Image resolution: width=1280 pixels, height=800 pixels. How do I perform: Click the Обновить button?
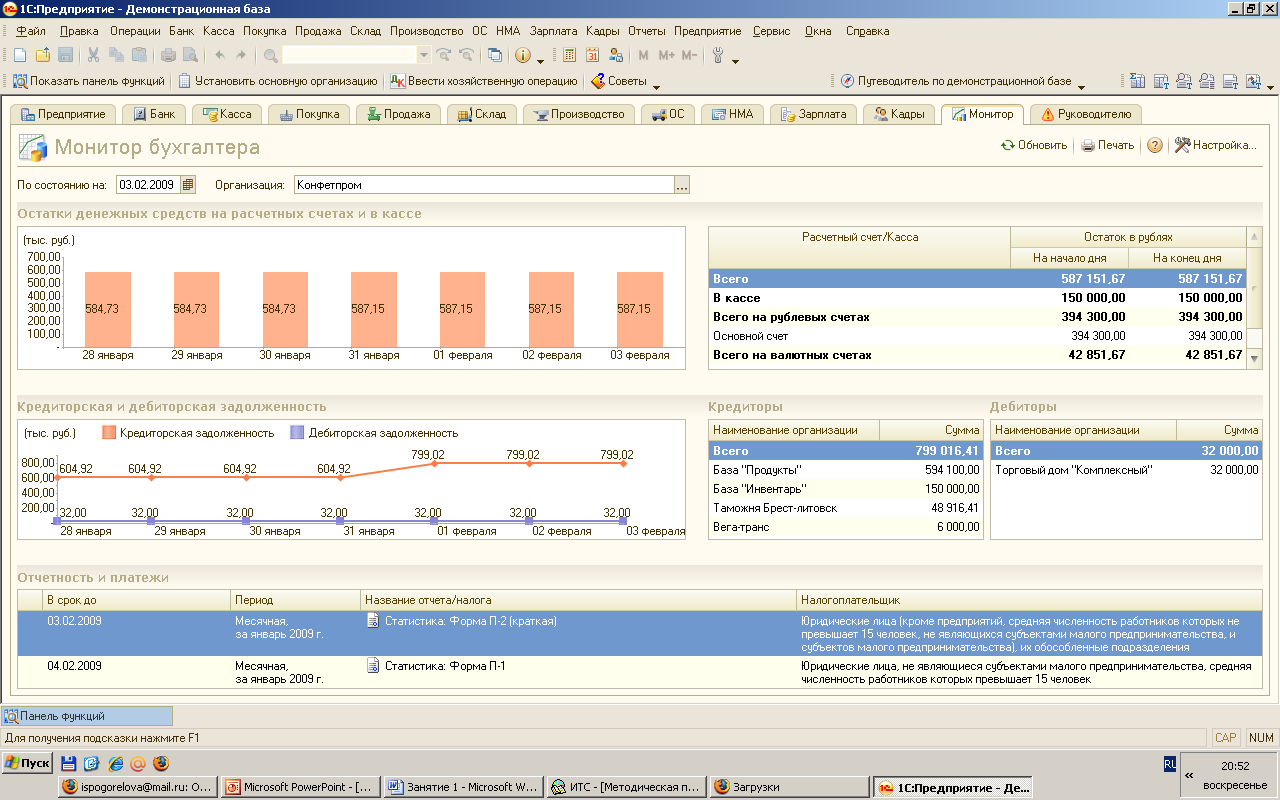pos(1034,145)
